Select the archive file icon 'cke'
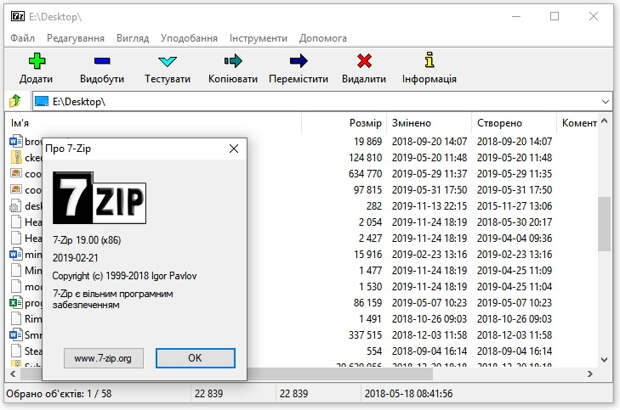The image size is (620, 410). tap(16, 157)
